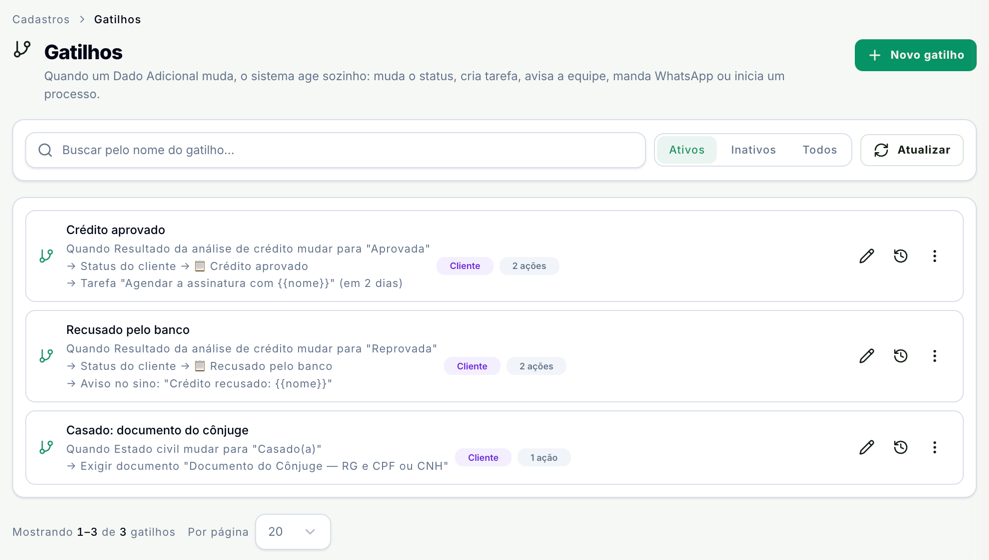Image resolution: width=989 pixels, height=560 pixels.
Task: Click the Cliente badge on Recusado pelo banco
Action: click(x=472, y=366)
